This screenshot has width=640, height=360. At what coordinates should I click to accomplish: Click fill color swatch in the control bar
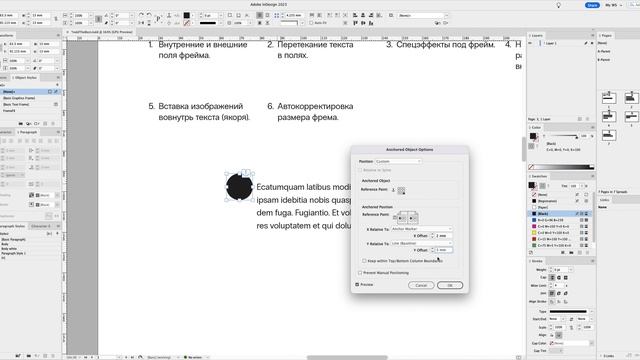pyautogui.click(x=187, y=16)
